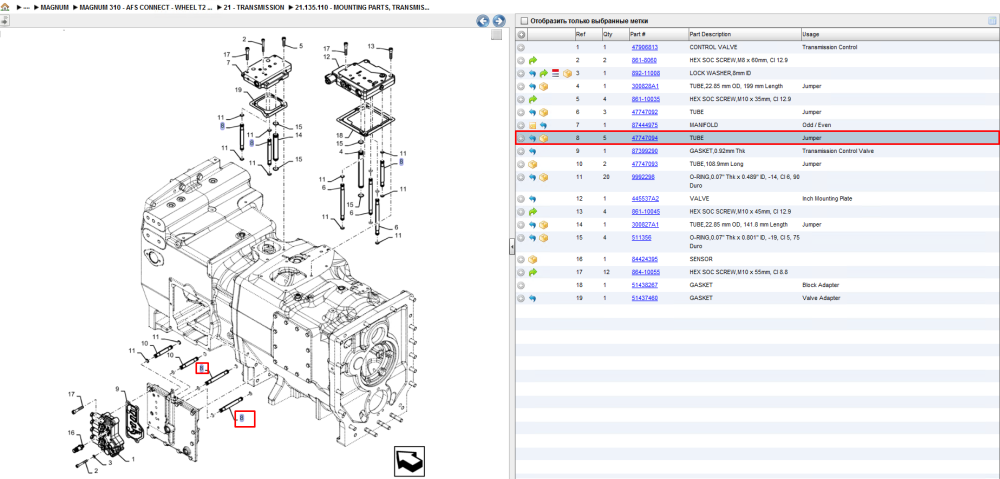Click callout 16 next to the sensor on the diagram
The height and width of the screenshot is (479, 1000).
pos(72,432)
